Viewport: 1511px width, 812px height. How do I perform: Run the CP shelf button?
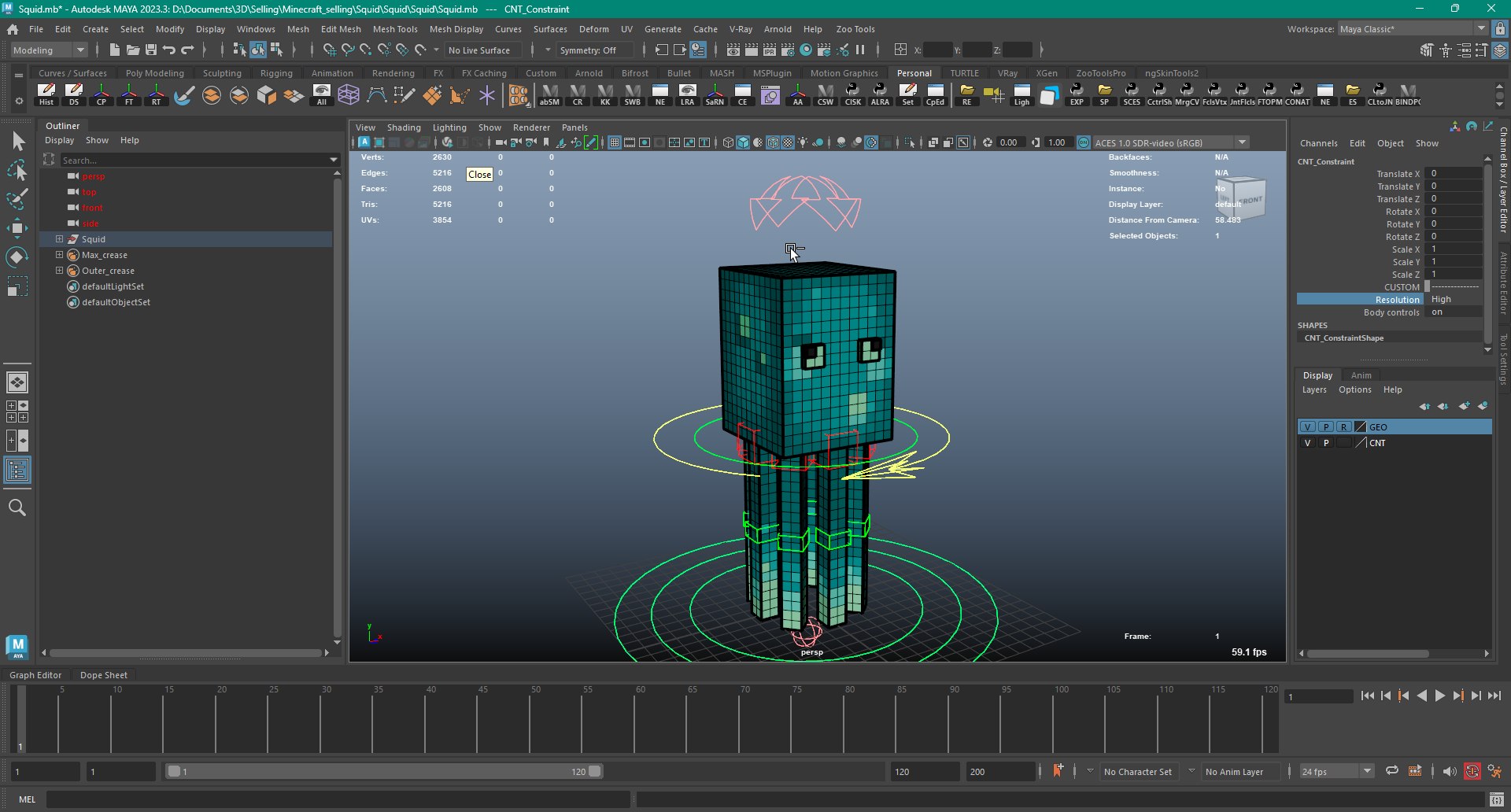click(102, 94)
